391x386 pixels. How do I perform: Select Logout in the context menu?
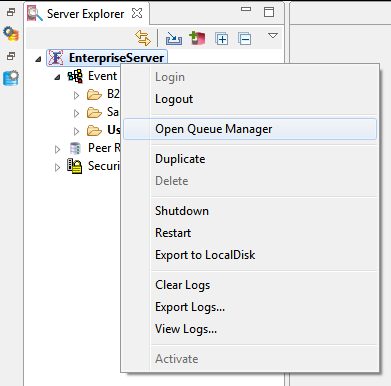[x=174, y=99]
